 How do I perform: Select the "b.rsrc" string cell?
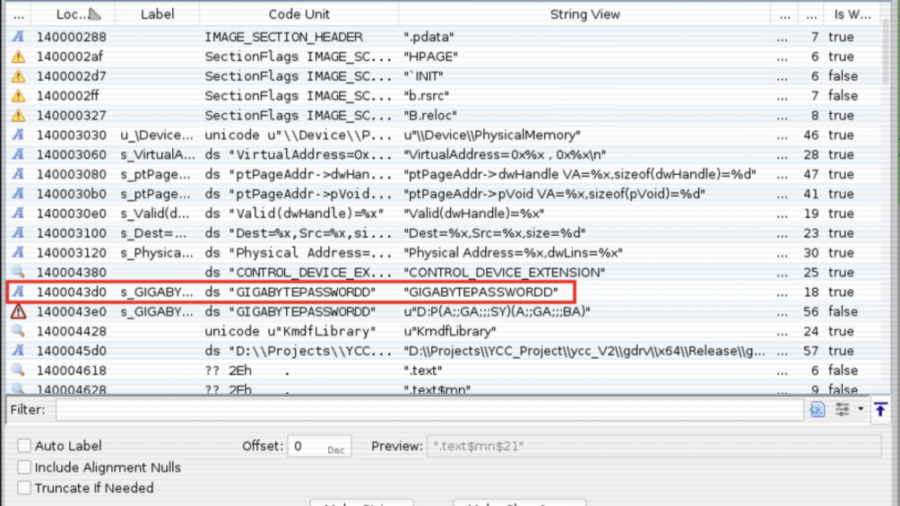426,96
